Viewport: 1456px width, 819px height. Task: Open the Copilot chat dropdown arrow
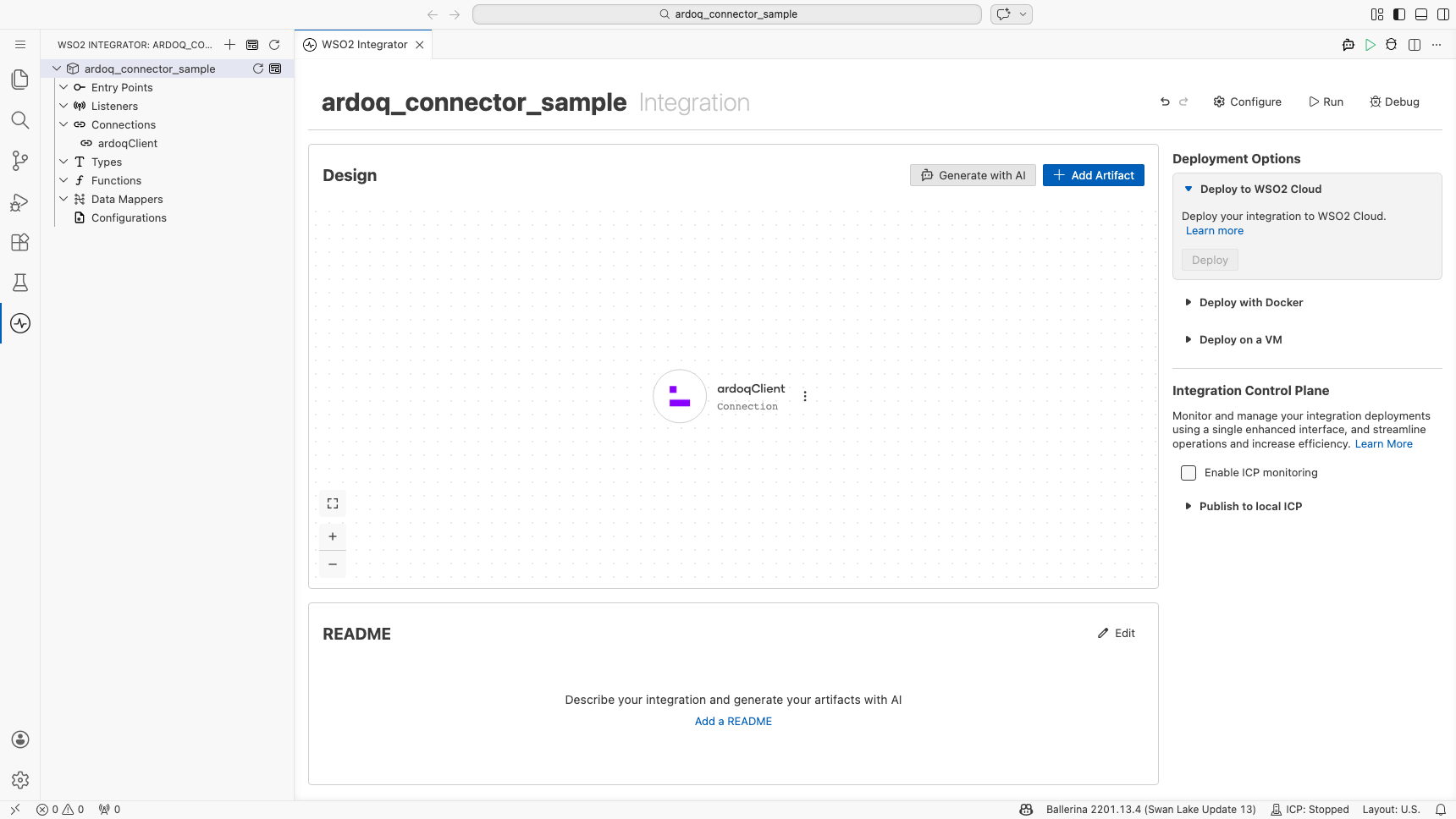tap(1023, 14)
